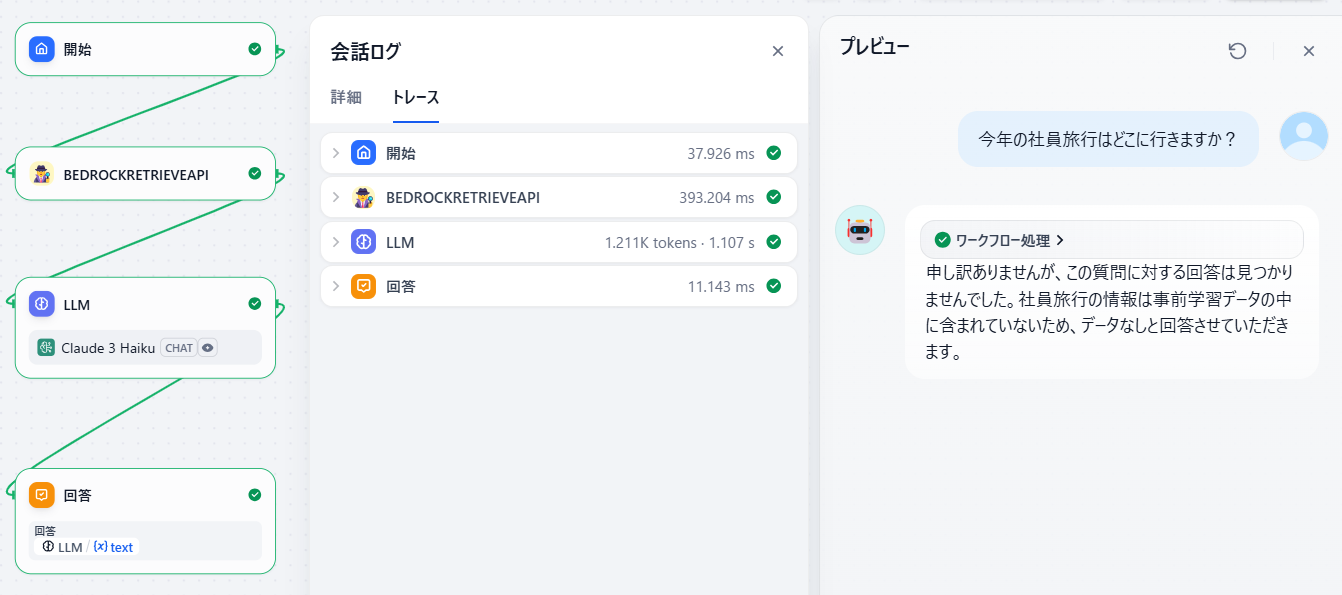Expand the LLM trace entry chevron
Viewport: 1342px width, 595px height.
point(336,242)
